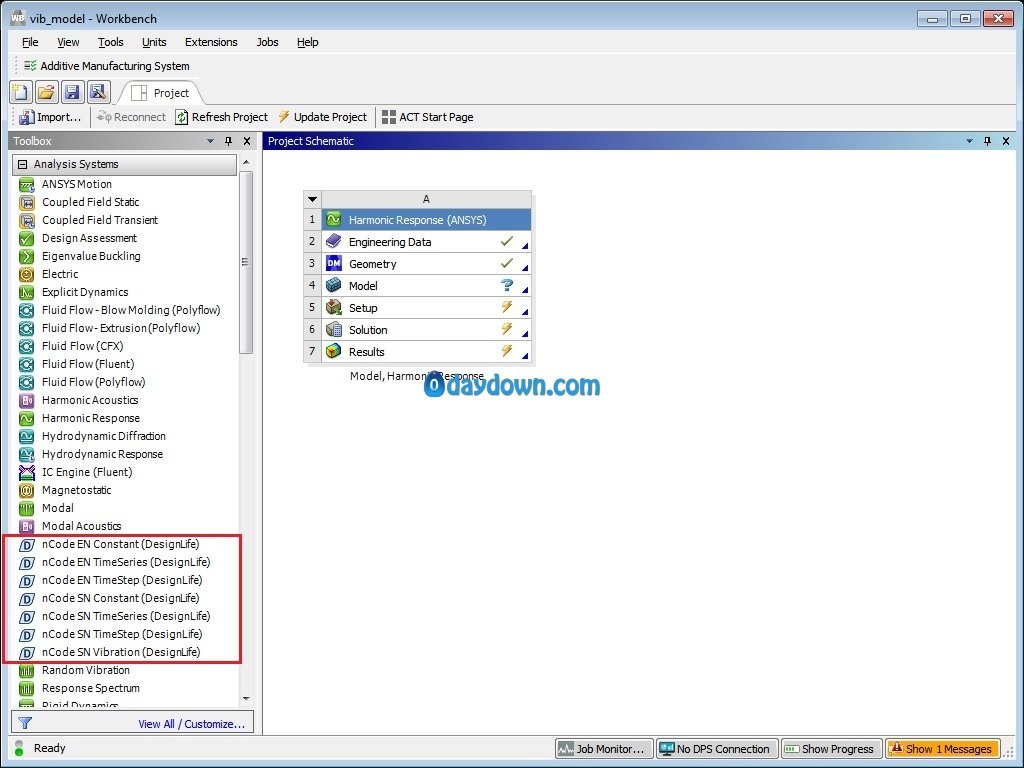The image size is (1024, 768).
Task: Open Toolbox panel dropdown arrow
Action: pos(210,141)
